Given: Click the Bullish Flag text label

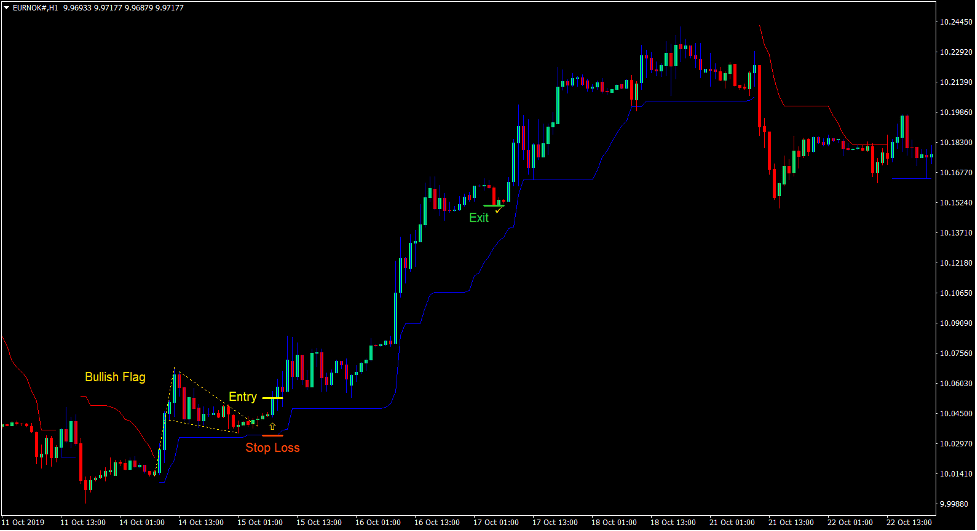Looking at the screenshot, I should click(x=115, y=377).
